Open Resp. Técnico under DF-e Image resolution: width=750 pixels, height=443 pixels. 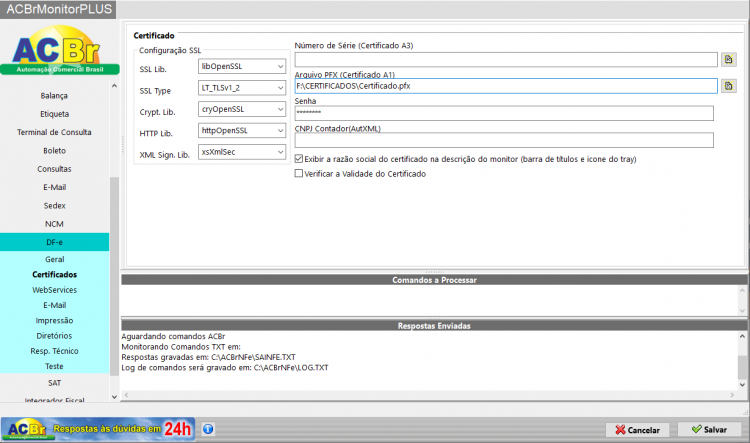pyautogui.click(x=54, y=351)
